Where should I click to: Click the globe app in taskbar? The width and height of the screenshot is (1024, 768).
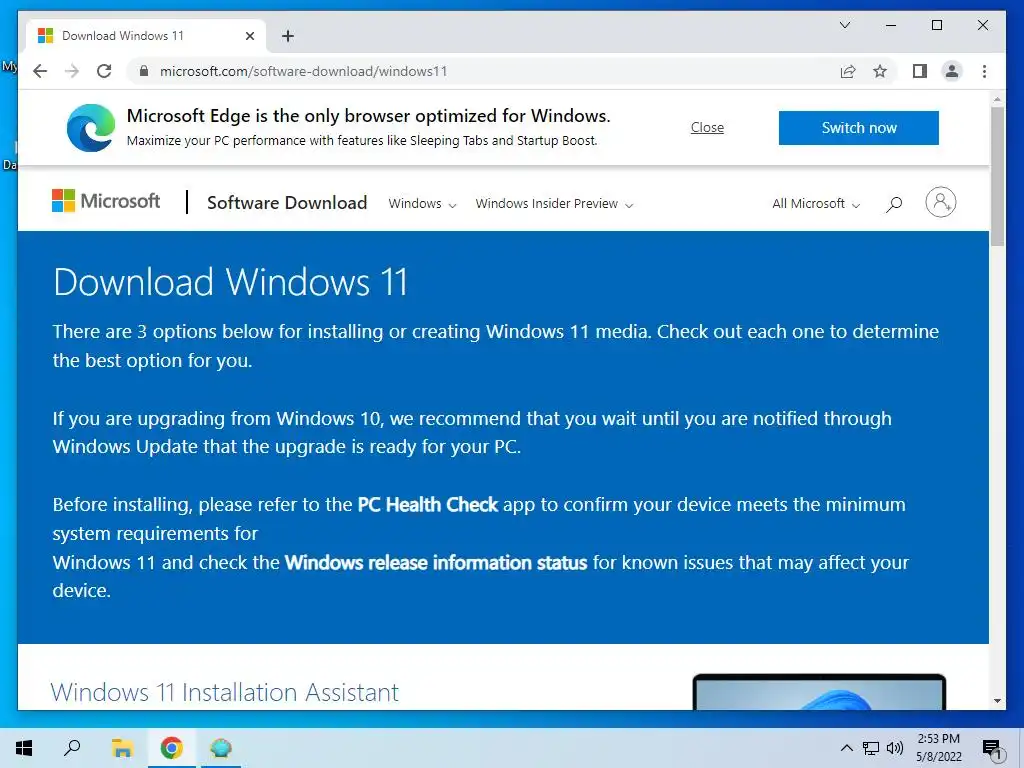coord(221,748)
